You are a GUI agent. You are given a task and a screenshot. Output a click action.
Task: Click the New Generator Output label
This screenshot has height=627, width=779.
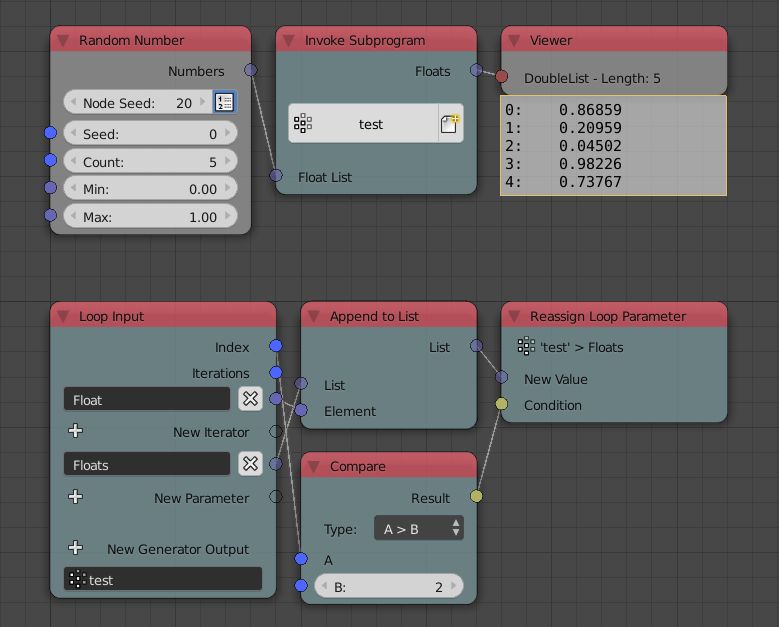click(x=178, y=549)
